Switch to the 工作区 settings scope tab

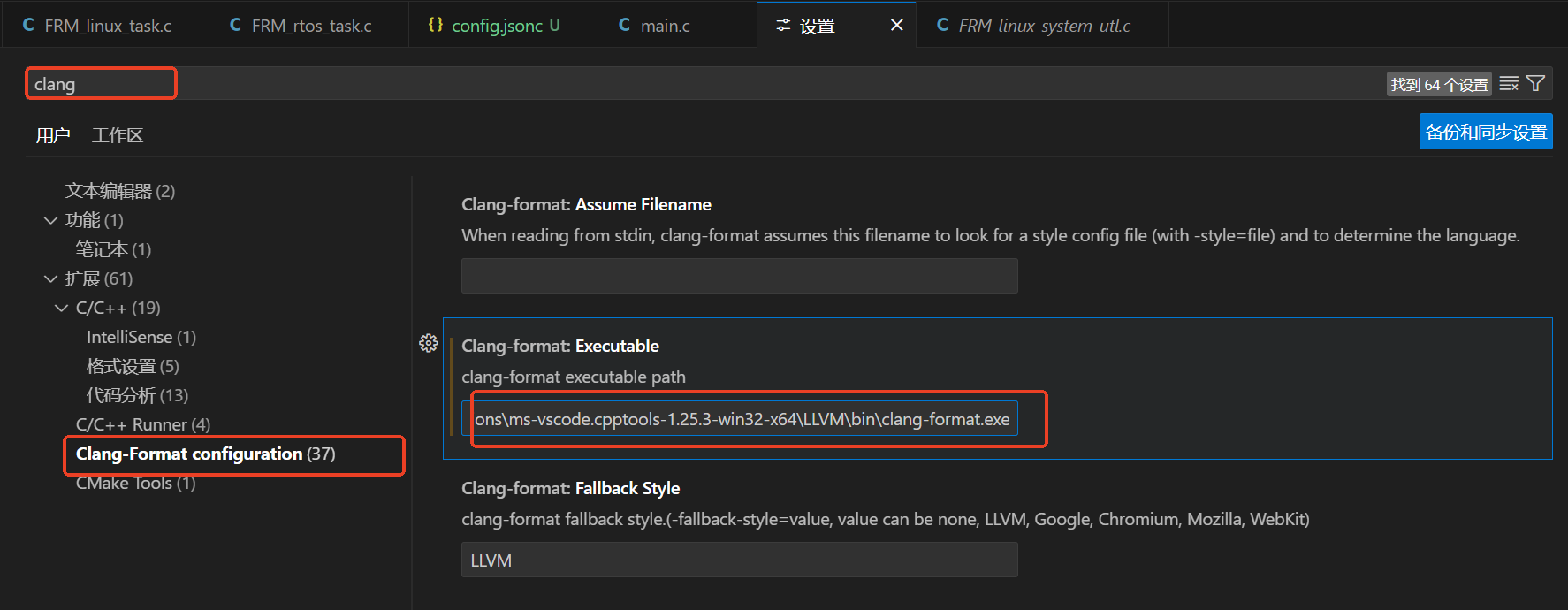pyautogui.click(x=117, y=135)
